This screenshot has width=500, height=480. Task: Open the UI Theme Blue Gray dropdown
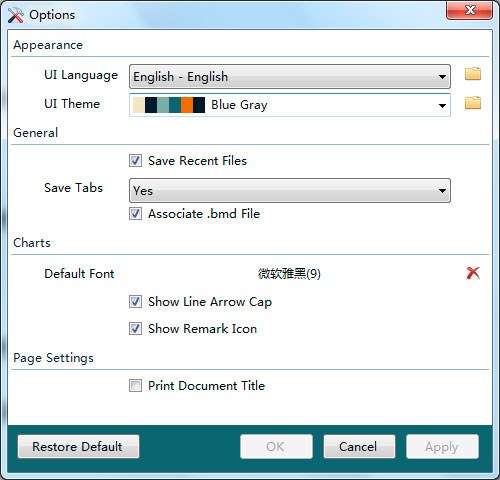point(290,105)
